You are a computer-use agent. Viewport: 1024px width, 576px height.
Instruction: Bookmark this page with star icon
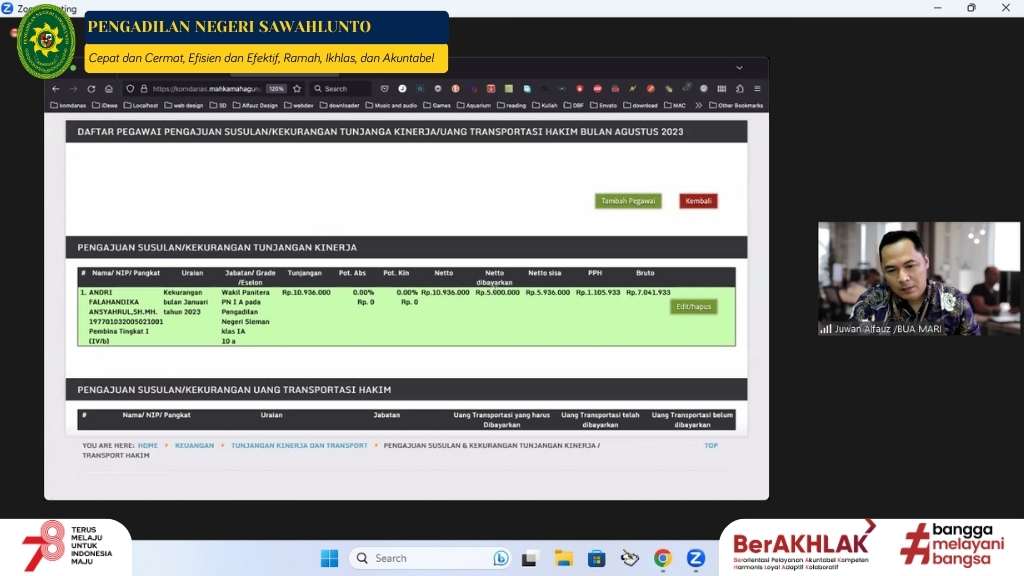tap(297, 89)
